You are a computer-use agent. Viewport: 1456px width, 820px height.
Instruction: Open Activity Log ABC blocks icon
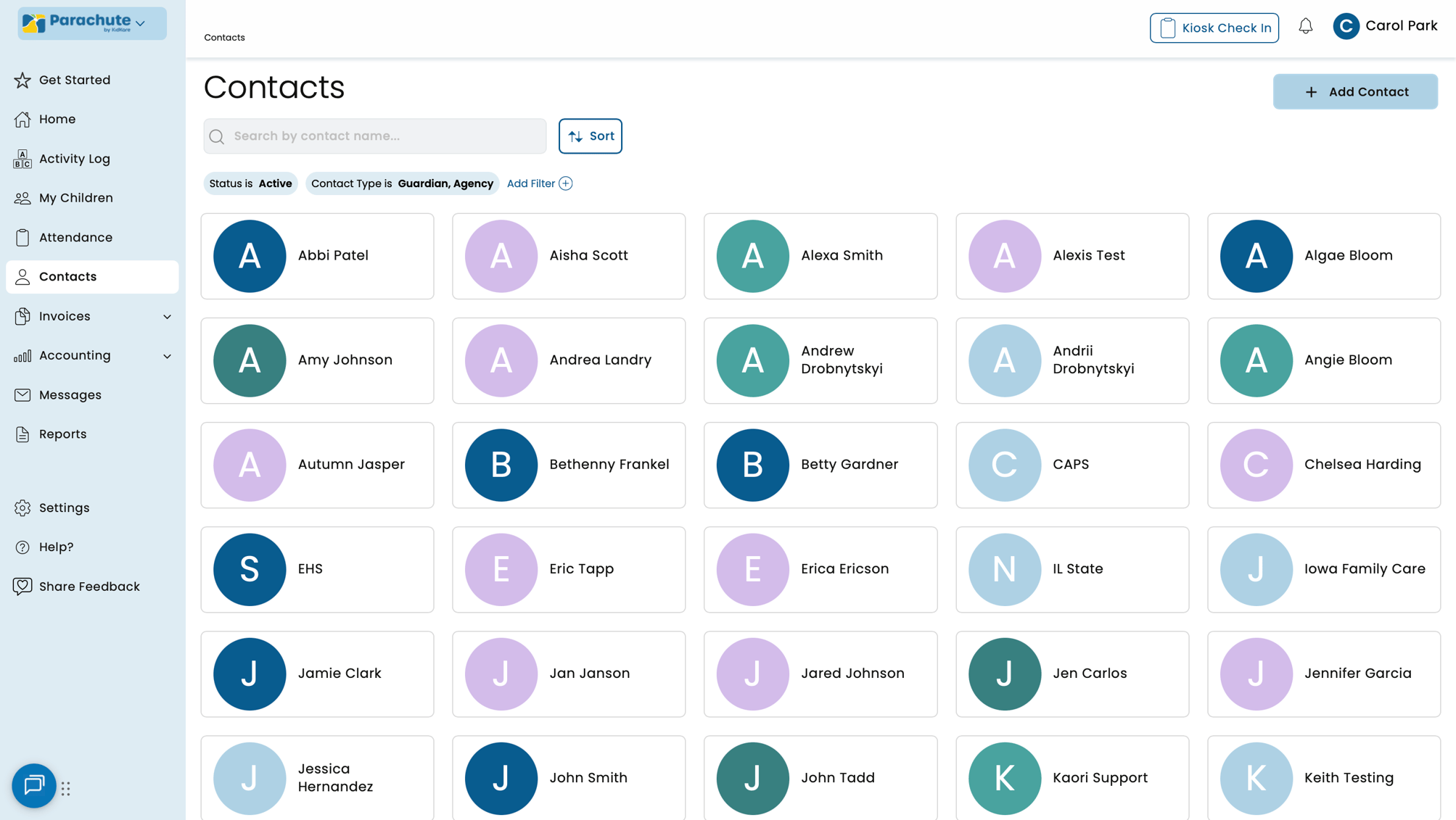coord(22,159)
